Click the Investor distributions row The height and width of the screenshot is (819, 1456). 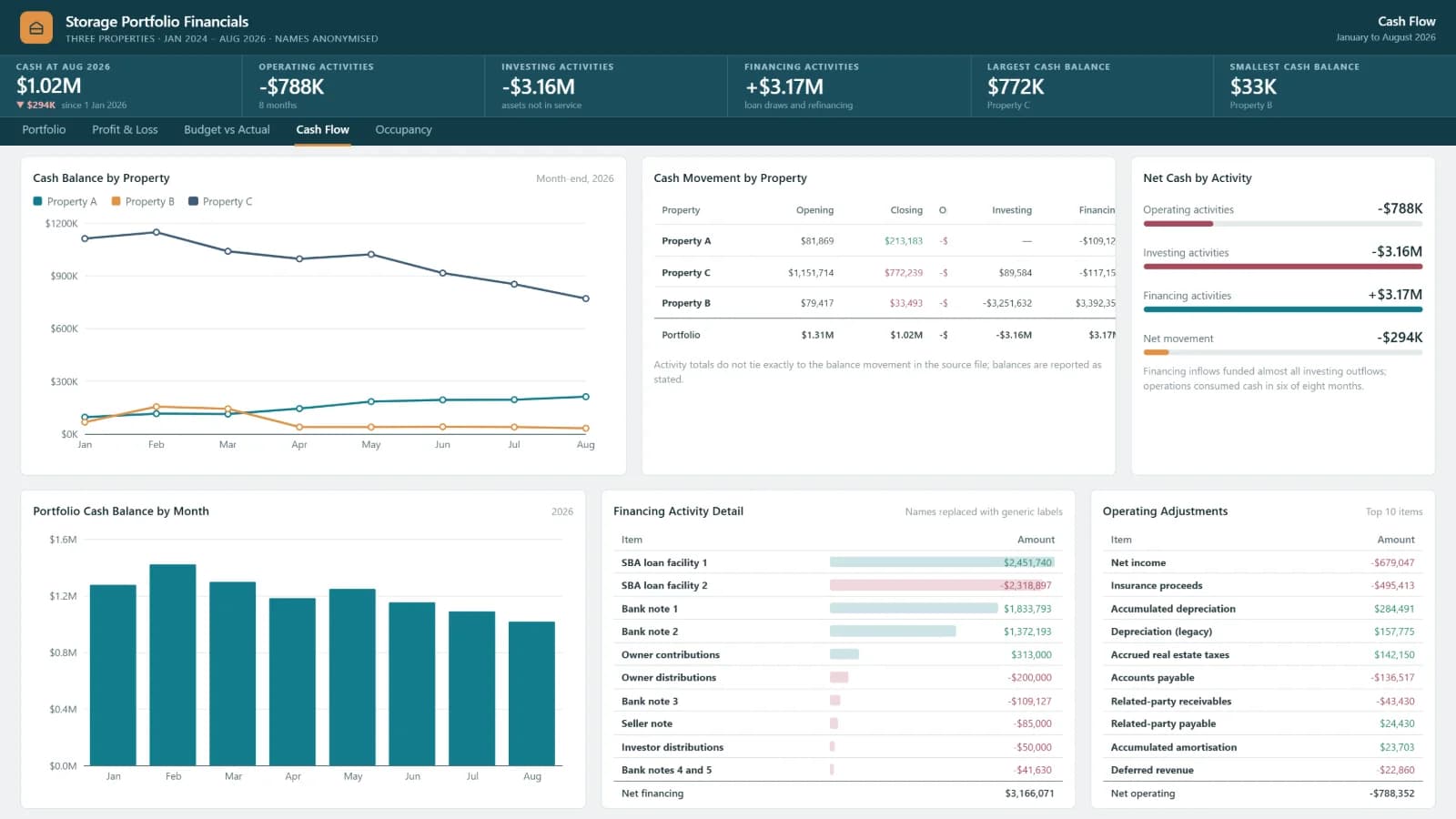[x=838, y=747]
